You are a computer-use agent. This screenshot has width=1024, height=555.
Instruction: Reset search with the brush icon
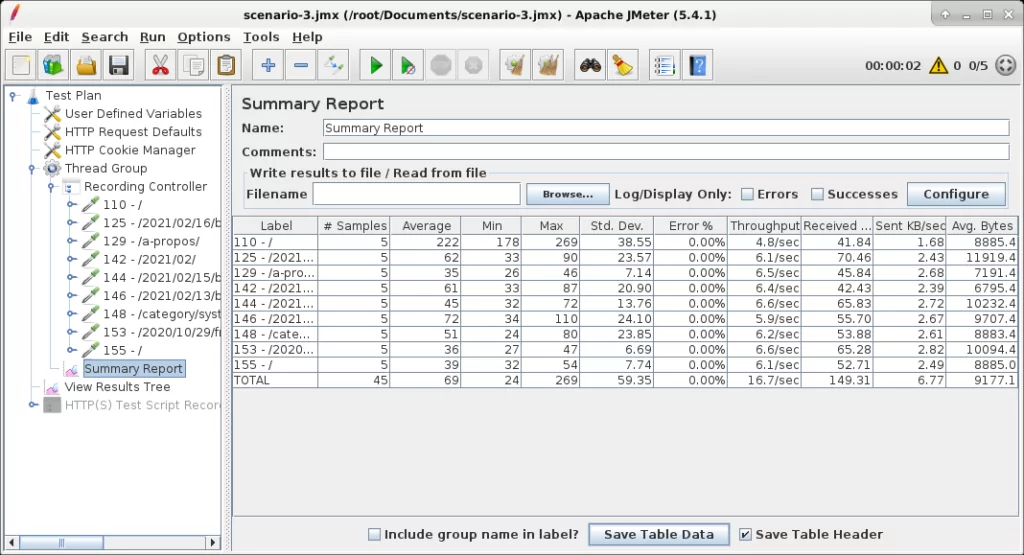click(622, 65)
